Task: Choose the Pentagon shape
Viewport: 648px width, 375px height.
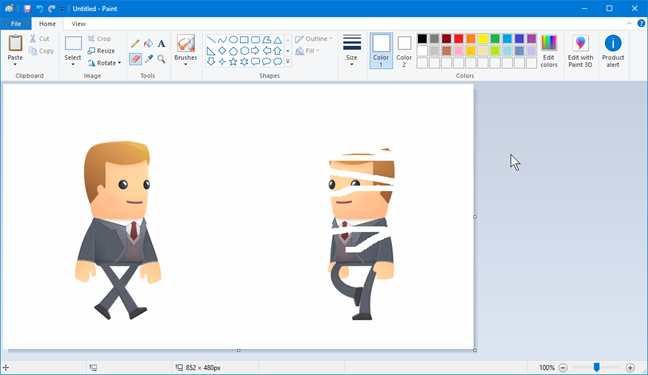Action: click(233, 51)
